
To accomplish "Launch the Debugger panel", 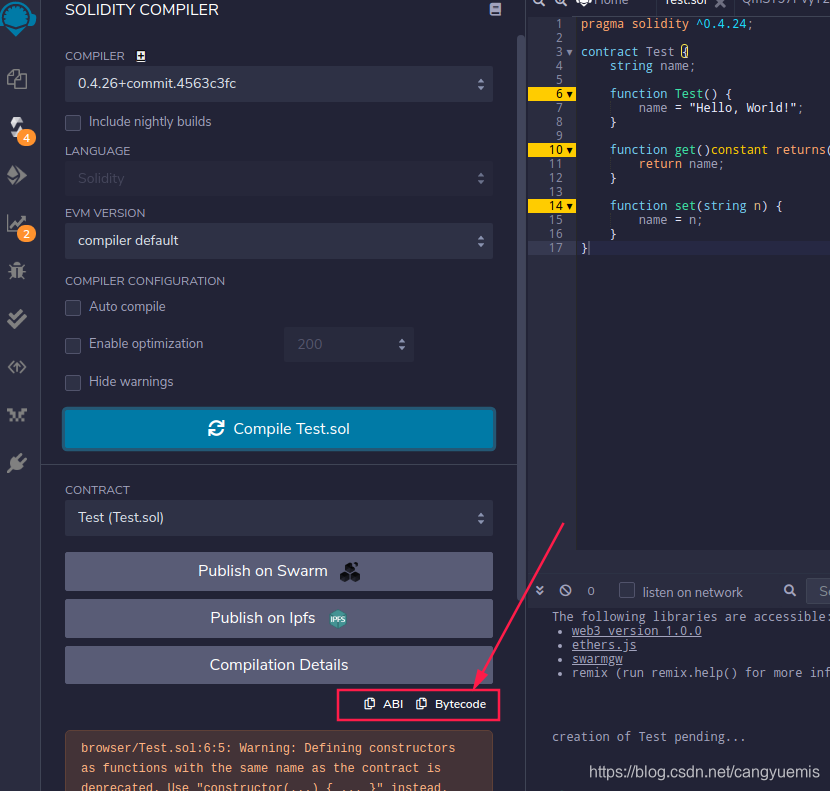I will tap(16, 270).
